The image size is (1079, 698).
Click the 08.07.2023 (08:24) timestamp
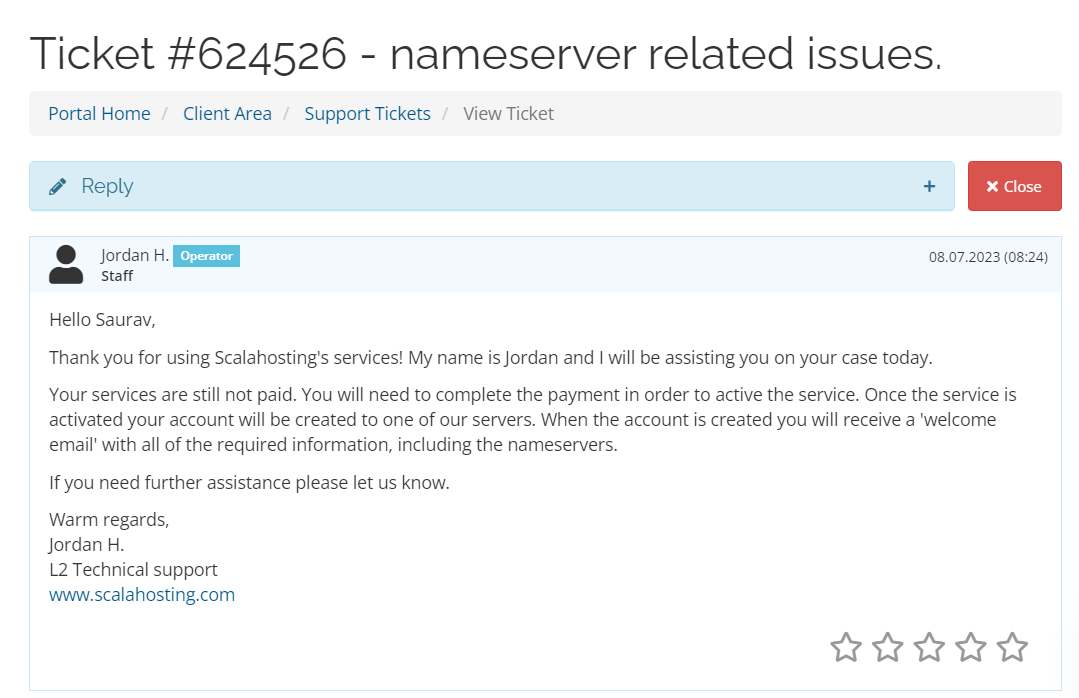click(x=987, y=257)
